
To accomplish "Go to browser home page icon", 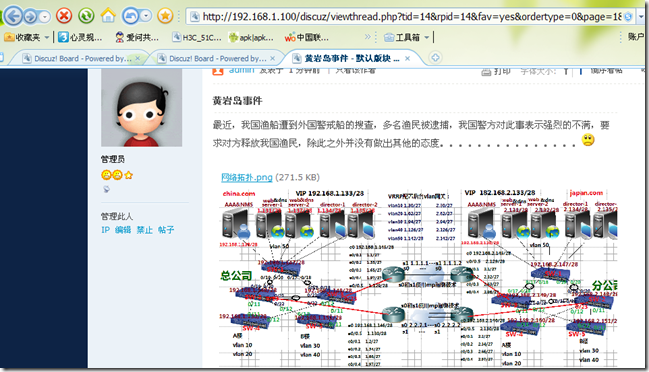I will tap(108, 16).
